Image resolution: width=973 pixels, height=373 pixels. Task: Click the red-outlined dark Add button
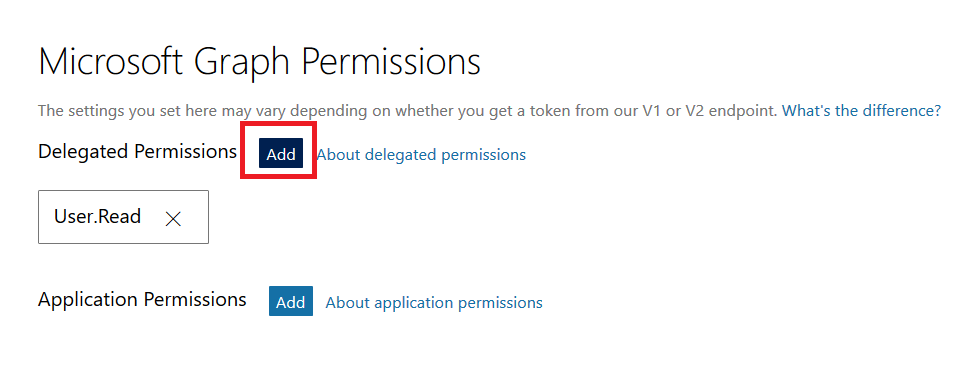pyautogui.click(x=280, y=154)
